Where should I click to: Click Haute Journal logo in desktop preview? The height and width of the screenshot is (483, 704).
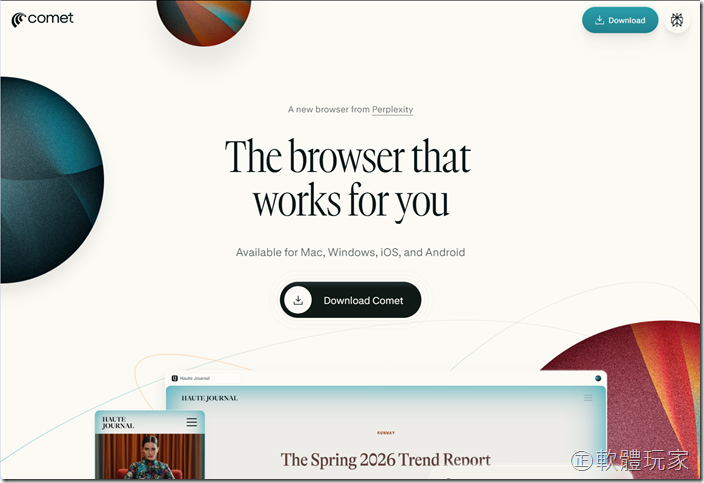pyautogui.click(x=209, y=398)
